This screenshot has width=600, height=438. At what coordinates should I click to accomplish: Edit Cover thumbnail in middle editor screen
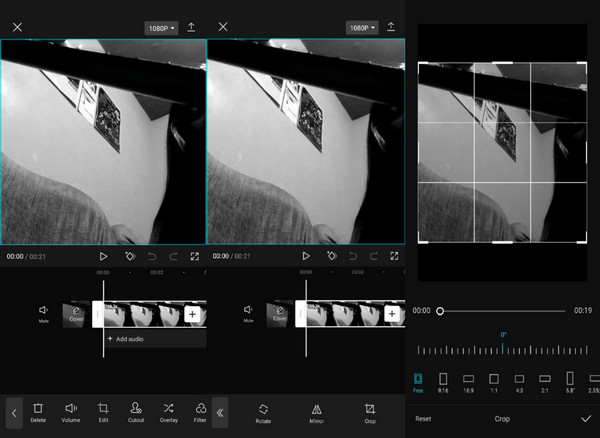click(x=280, y=314)
